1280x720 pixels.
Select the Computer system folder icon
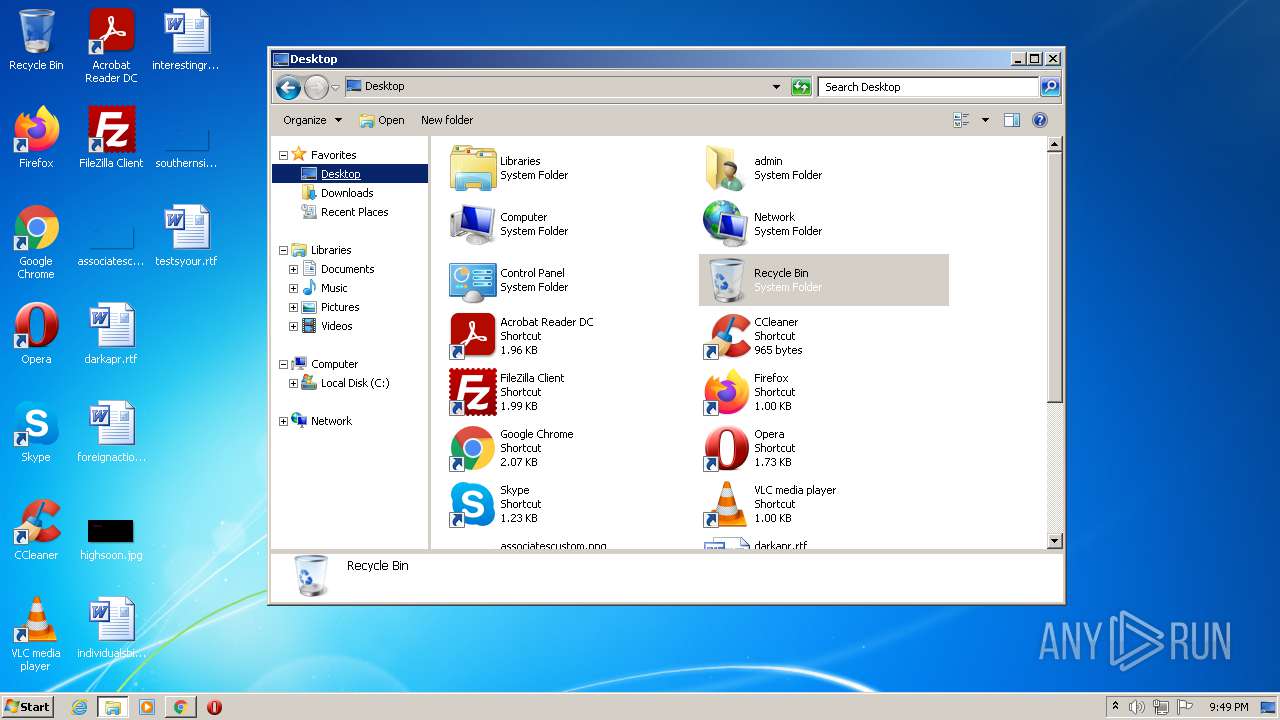(473, 224)
